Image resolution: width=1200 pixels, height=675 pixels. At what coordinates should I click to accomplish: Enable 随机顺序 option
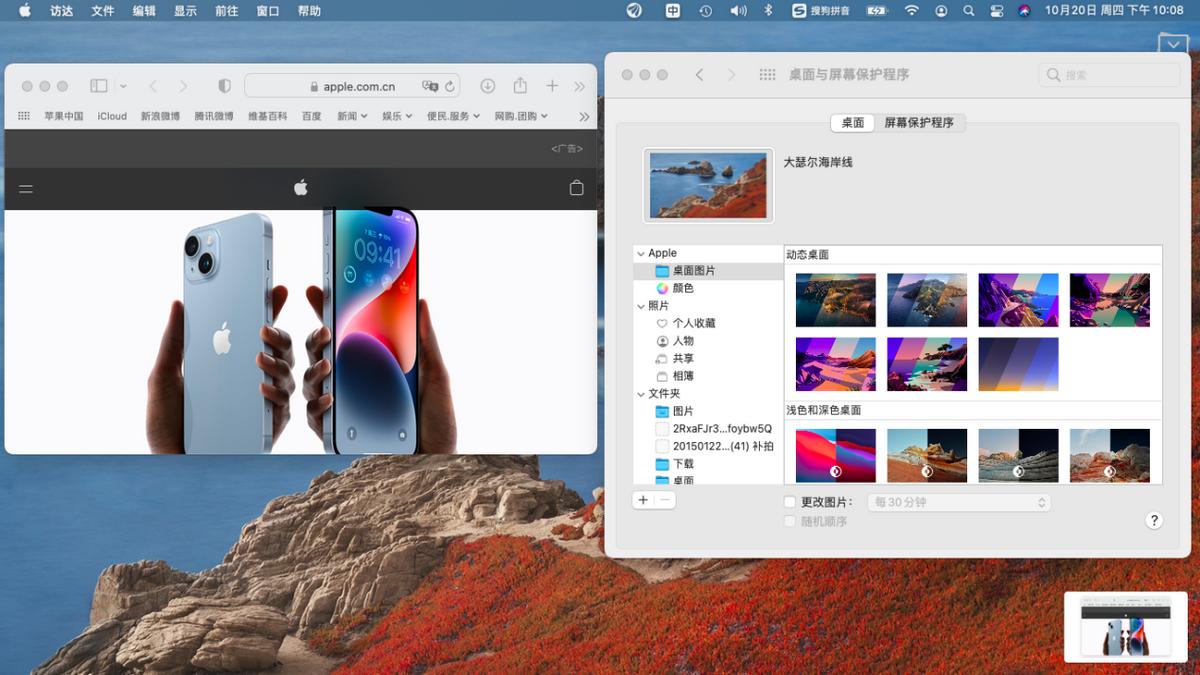click(x=790, y=521)
